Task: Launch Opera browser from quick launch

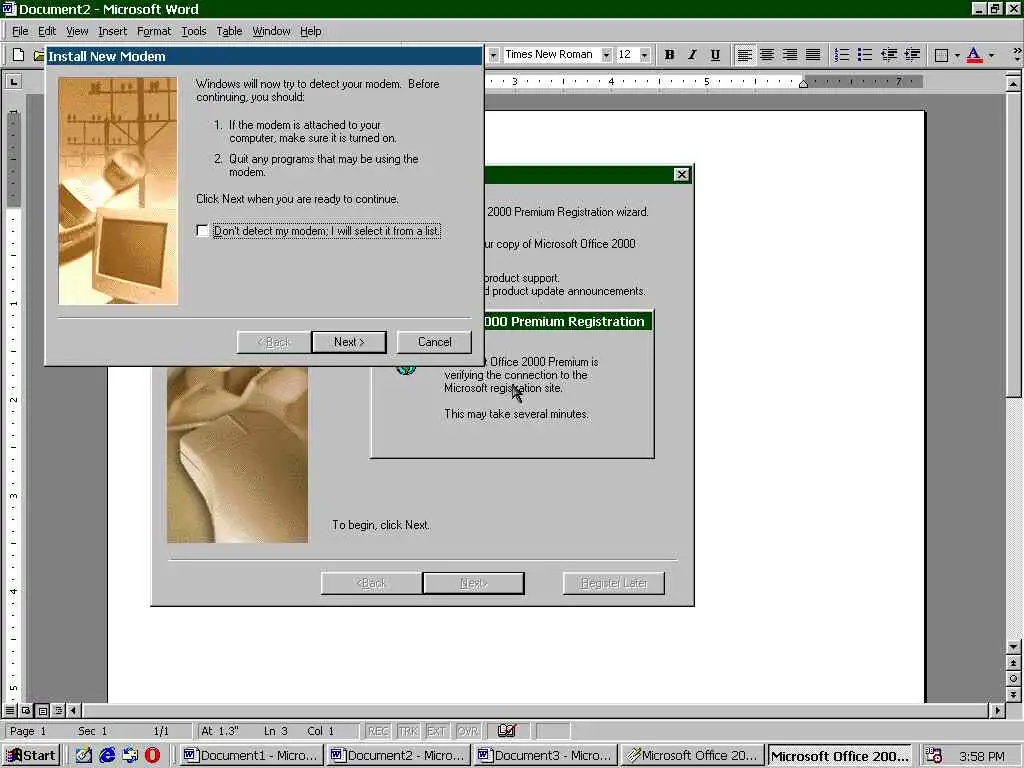Action: pyautogui.click(x=152, y=755)
